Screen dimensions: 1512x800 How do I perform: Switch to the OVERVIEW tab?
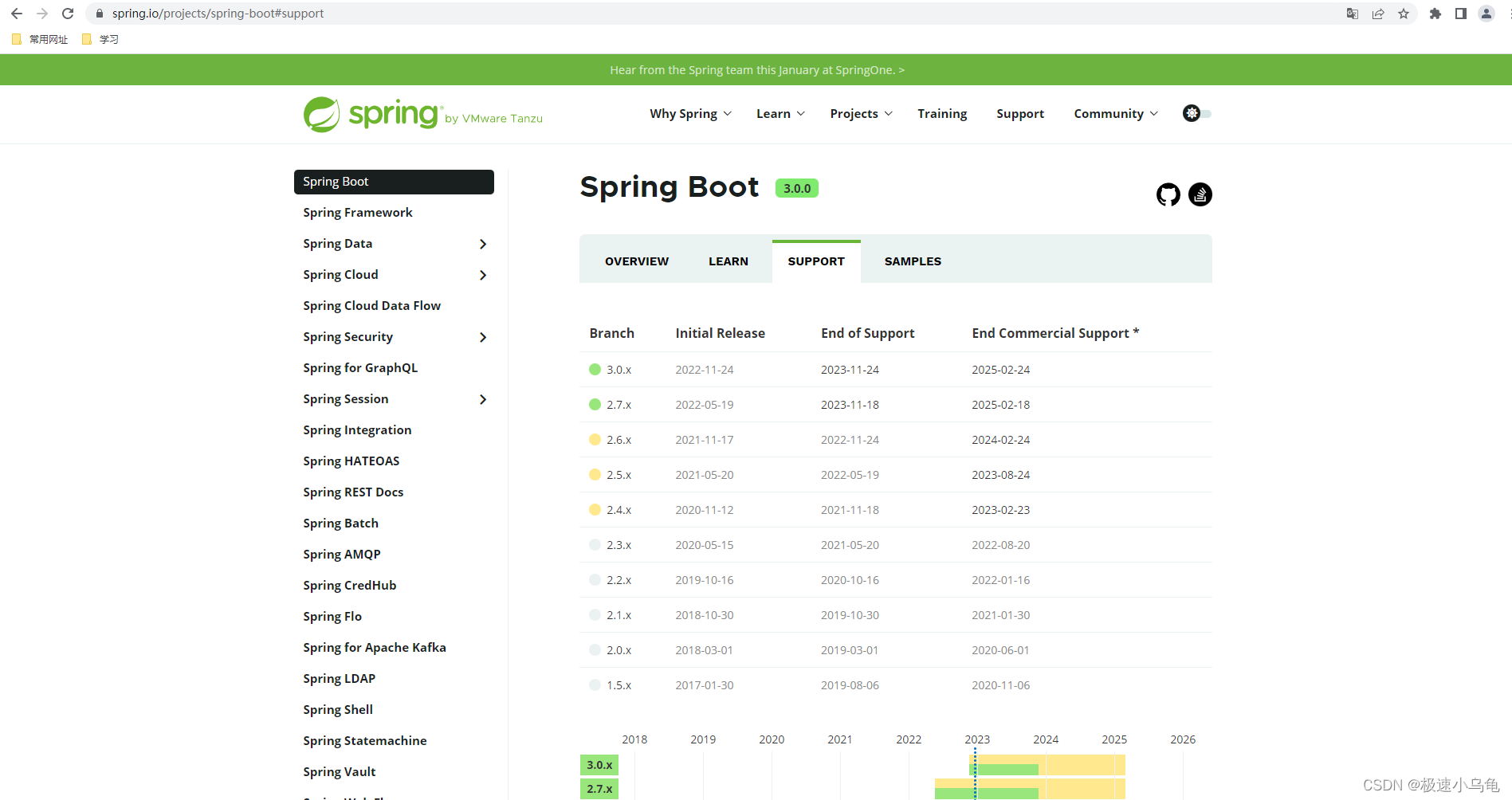pos(637,261)
